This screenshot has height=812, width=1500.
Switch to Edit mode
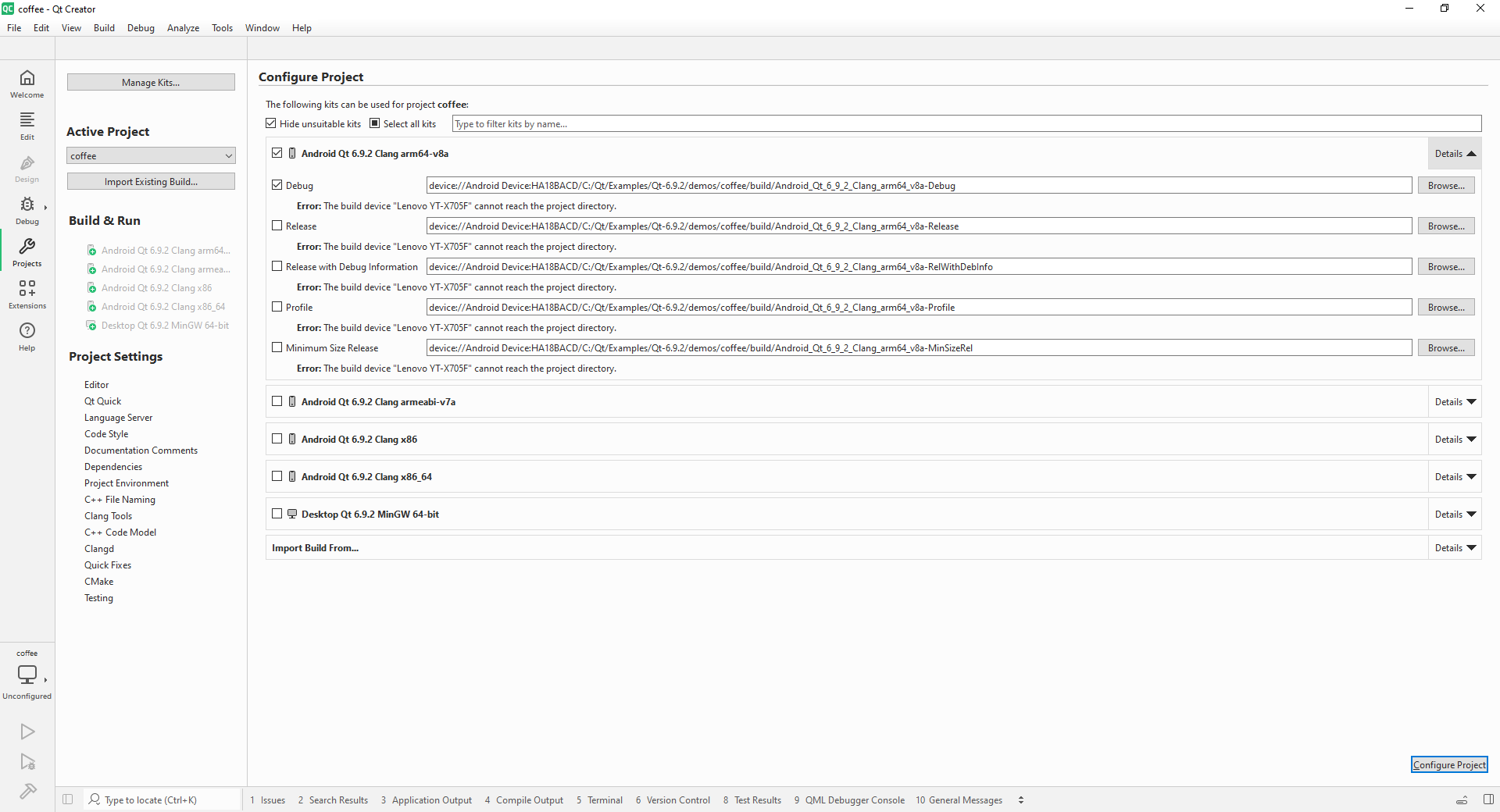pos(27,126)
